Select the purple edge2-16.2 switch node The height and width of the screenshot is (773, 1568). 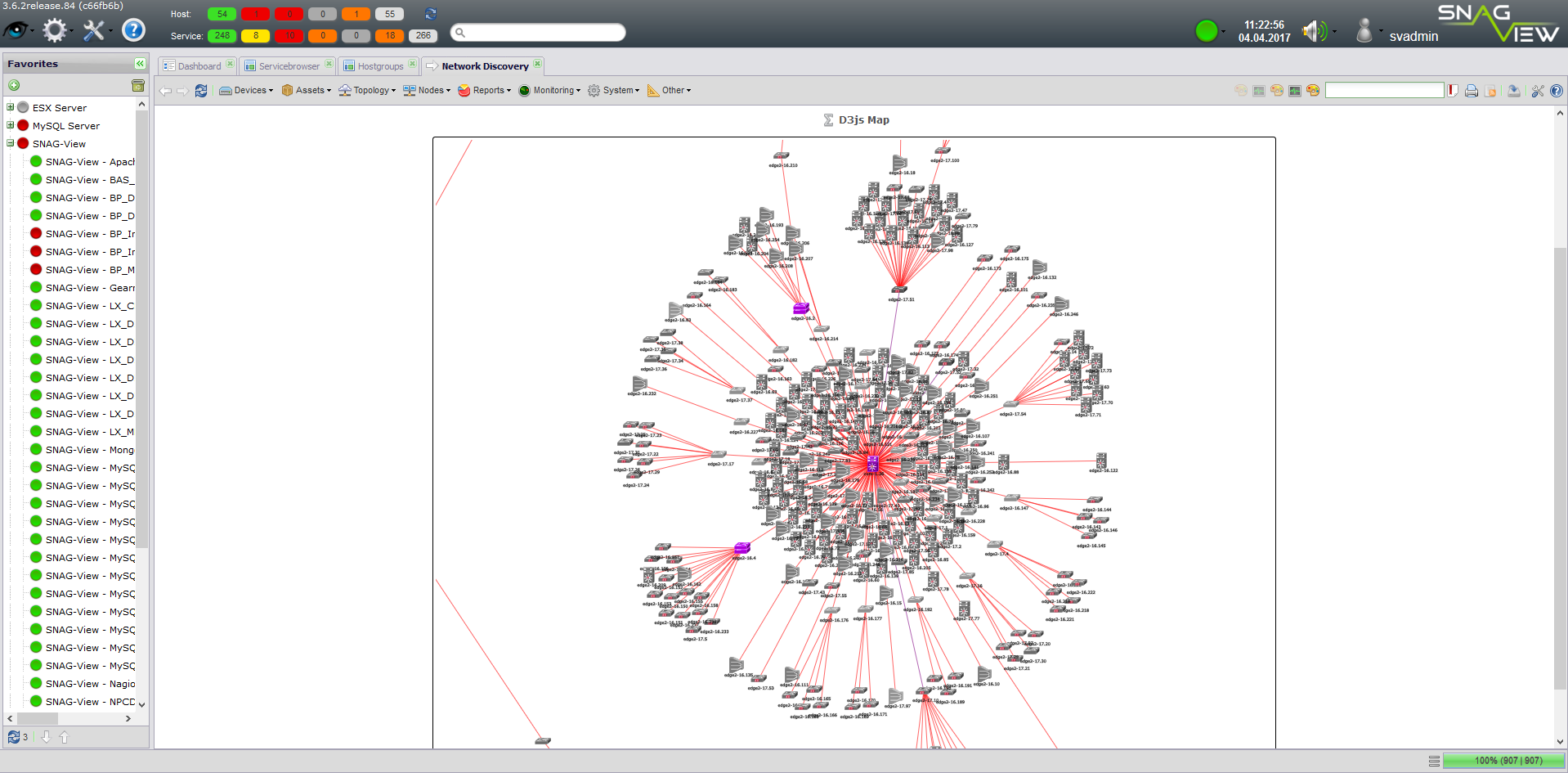(801, 308)
